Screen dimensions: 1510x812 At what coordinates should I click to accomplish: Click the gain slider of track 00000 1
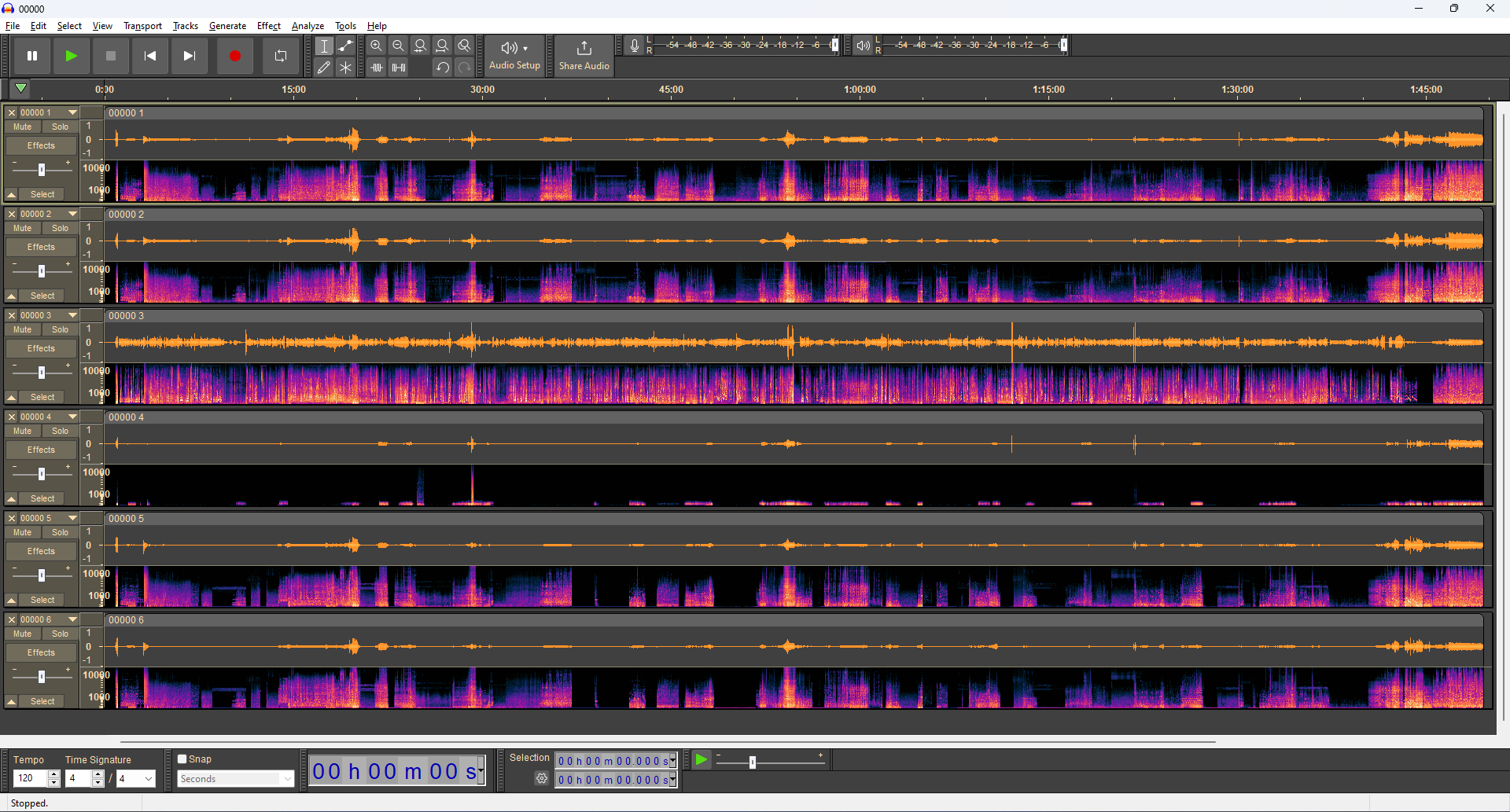coord(42,169)
